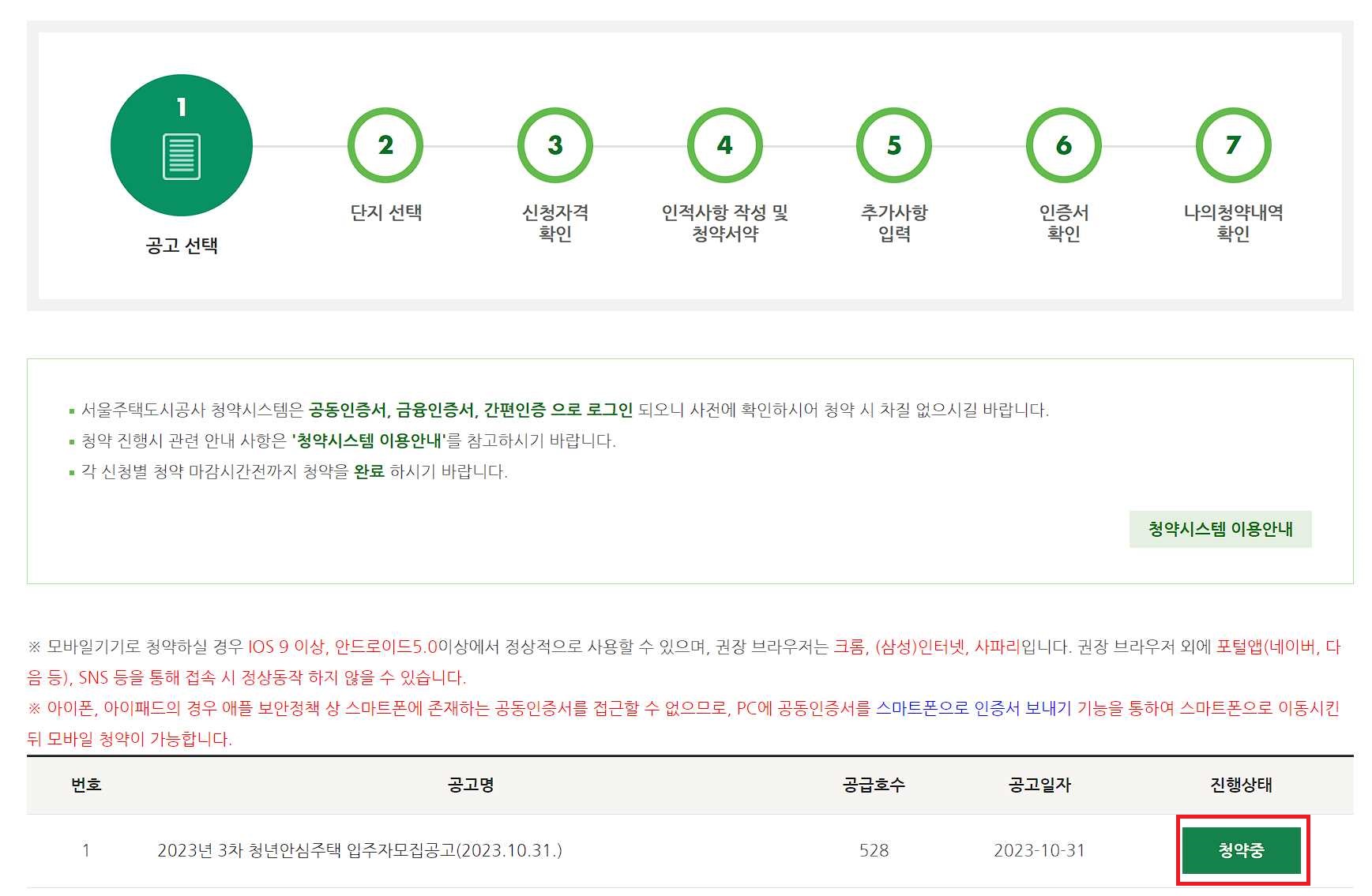1372x896 pixels.
Task: Select step 5 circle for 추가사항 입력
Action: (x=894, y=145)
